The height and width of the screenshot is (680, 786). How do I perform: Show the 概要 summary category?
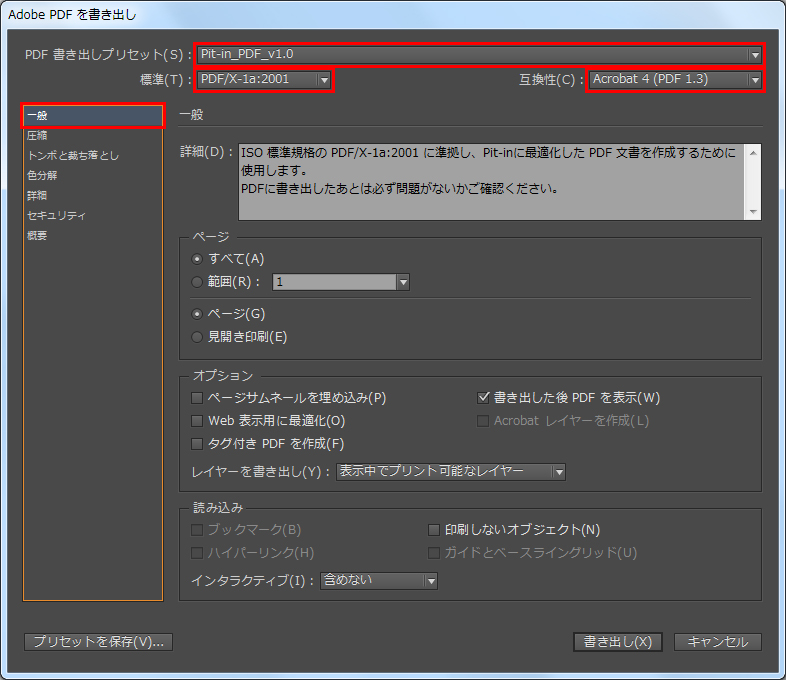pyautogui.click(x=37, y=235)
